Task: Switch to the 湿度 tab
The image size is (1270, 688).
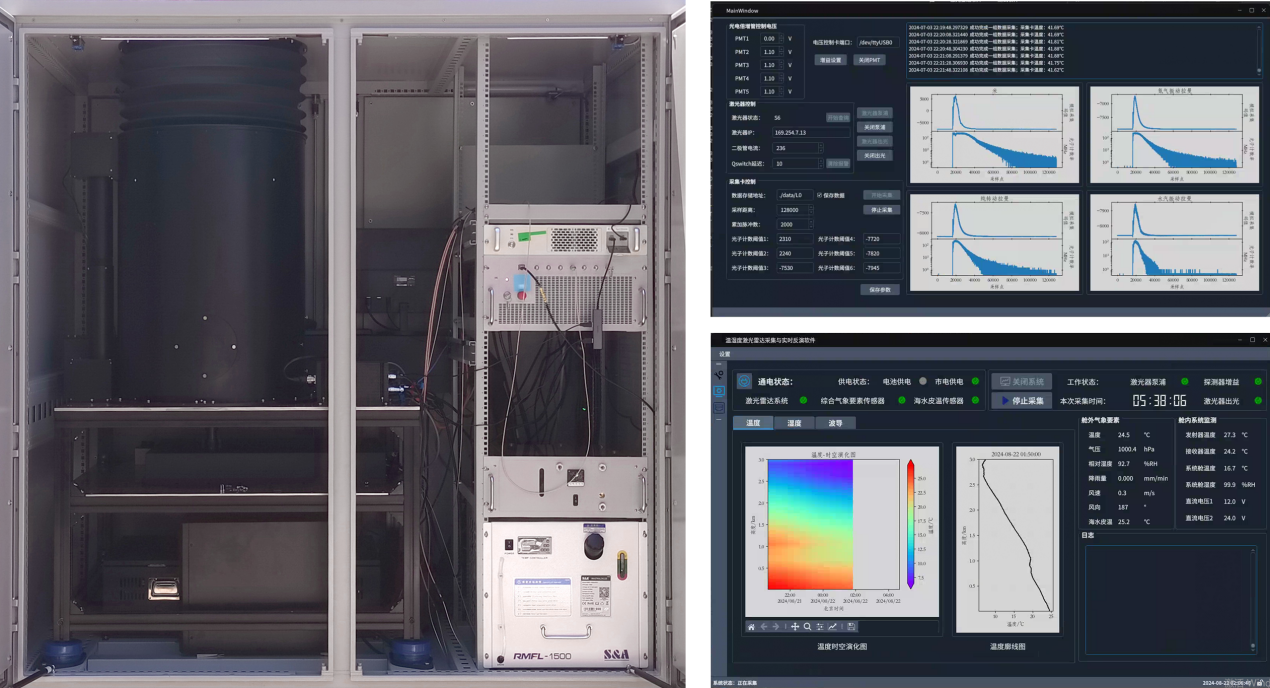Action: (794, 423)
